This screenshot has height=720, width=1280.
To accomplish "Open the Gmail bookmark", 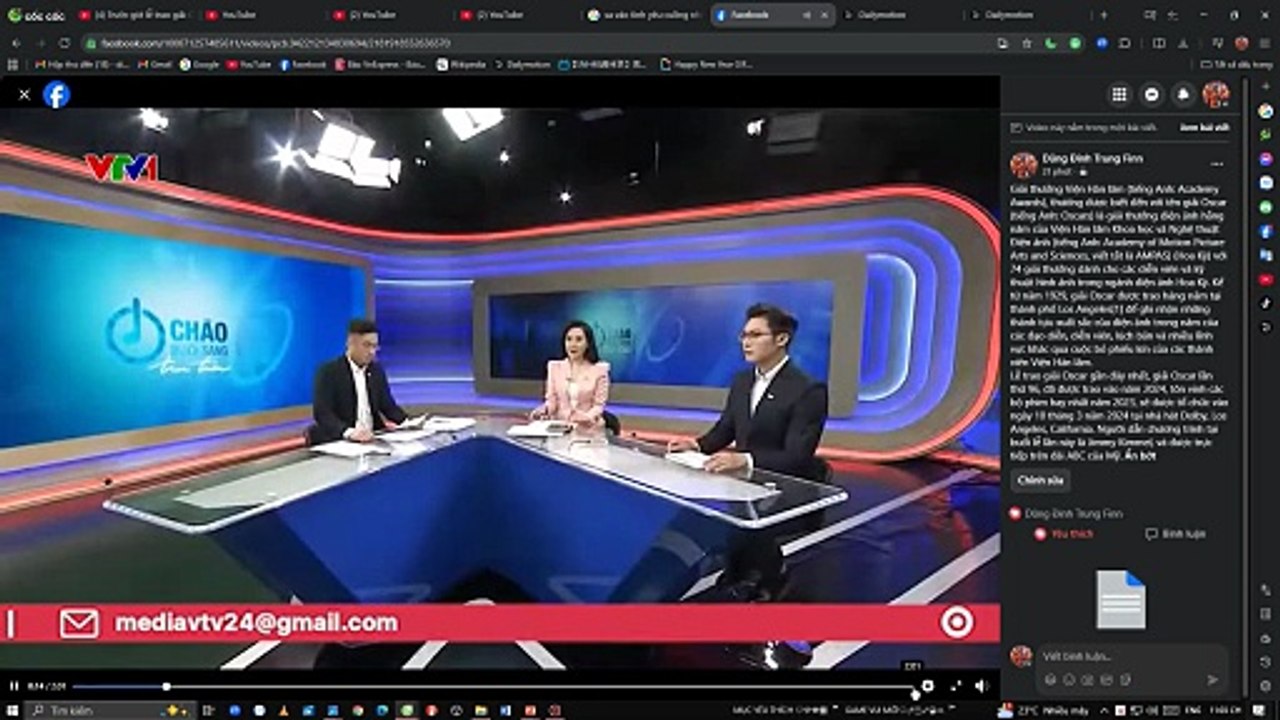I will point(154,64).
